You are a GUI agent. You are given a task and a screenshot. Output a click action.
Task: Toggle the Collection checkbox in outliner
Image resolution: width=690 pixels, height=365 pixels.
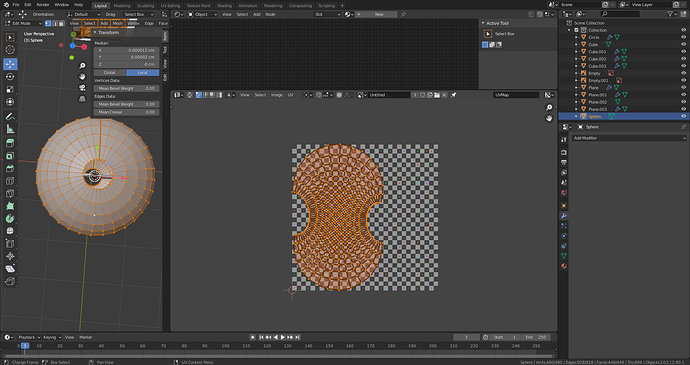(576, 30)
